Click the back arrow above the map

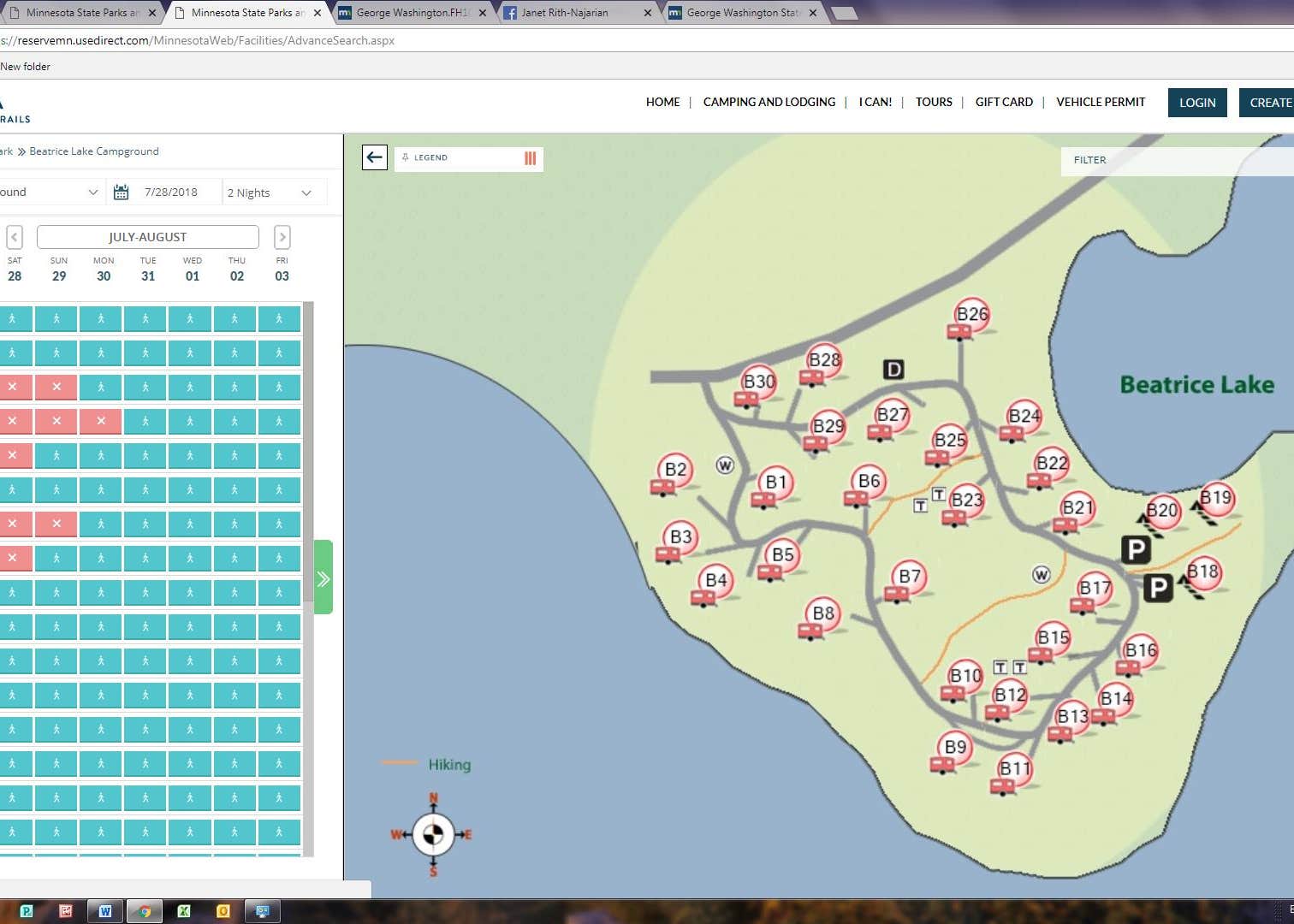374,157
